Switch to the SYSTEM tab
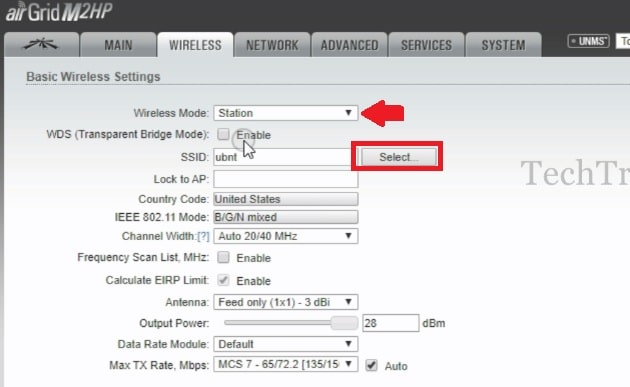 click(x=503, y=45)
